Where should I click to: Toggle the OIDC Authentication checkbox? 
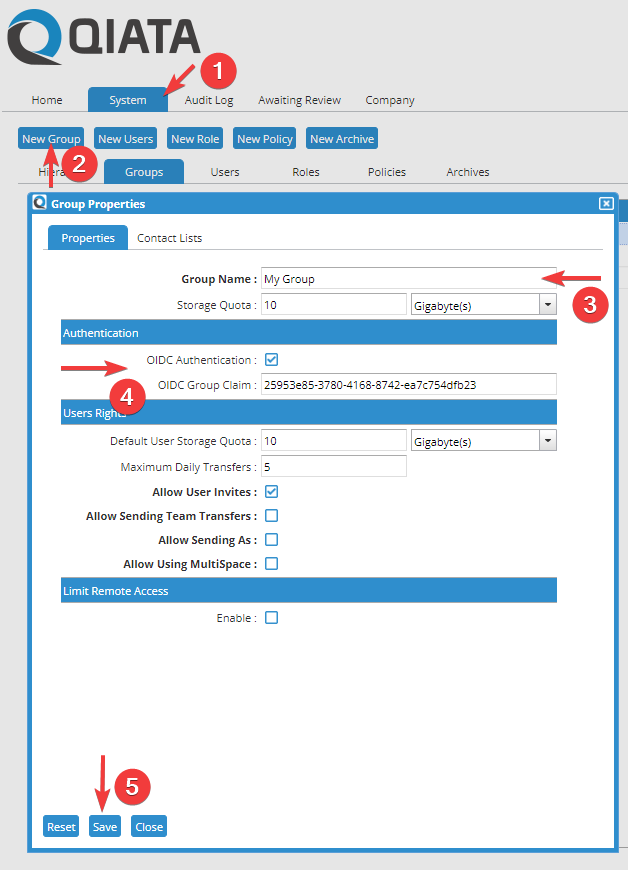[271, 359]
